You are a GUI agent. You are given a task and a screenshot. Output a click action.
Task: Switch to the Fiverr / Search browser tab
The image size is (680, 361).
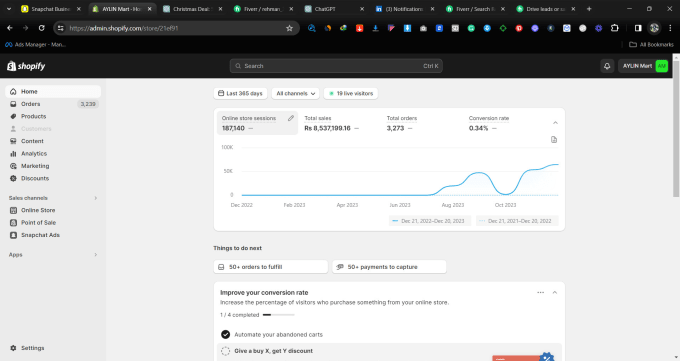tap(474, 9)
